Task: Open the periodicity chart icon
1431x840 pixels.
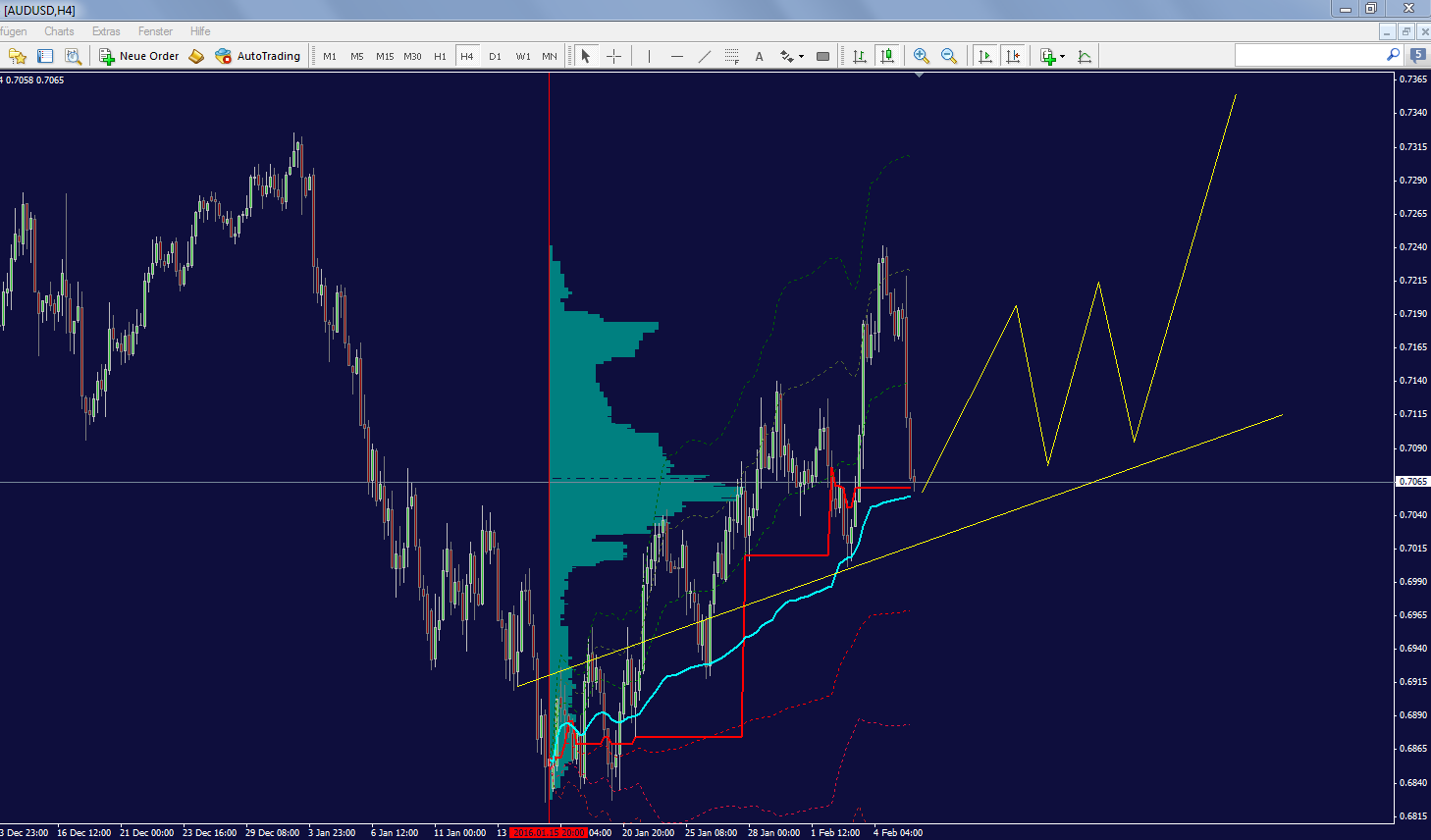Action: [1085, 56]
